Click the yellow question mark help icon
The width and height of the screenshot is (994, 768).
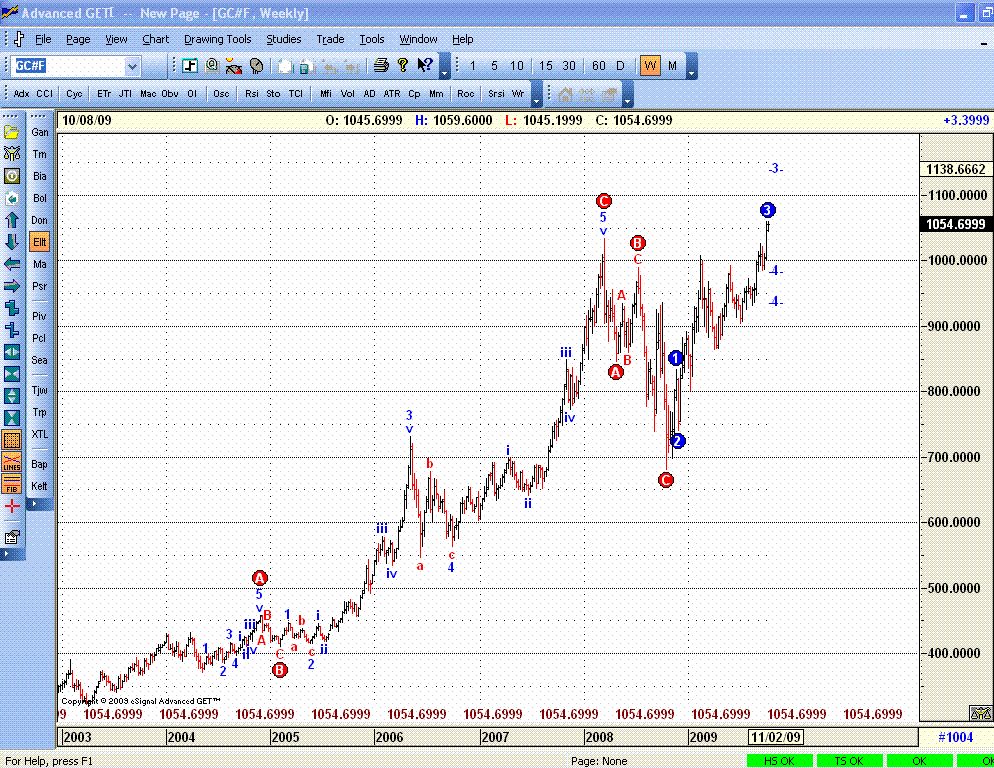pyautogui.click(x=403, y=65)
